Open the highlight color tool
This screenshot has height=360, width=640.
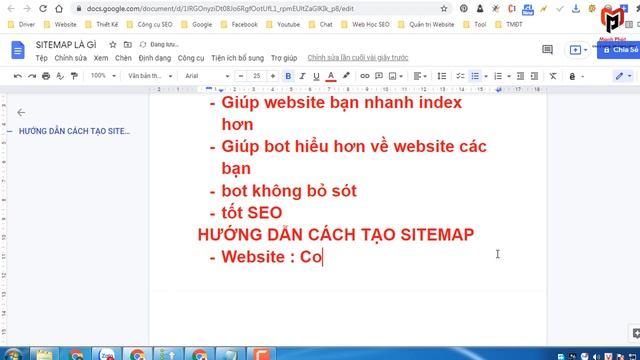[x=346, y=76]
